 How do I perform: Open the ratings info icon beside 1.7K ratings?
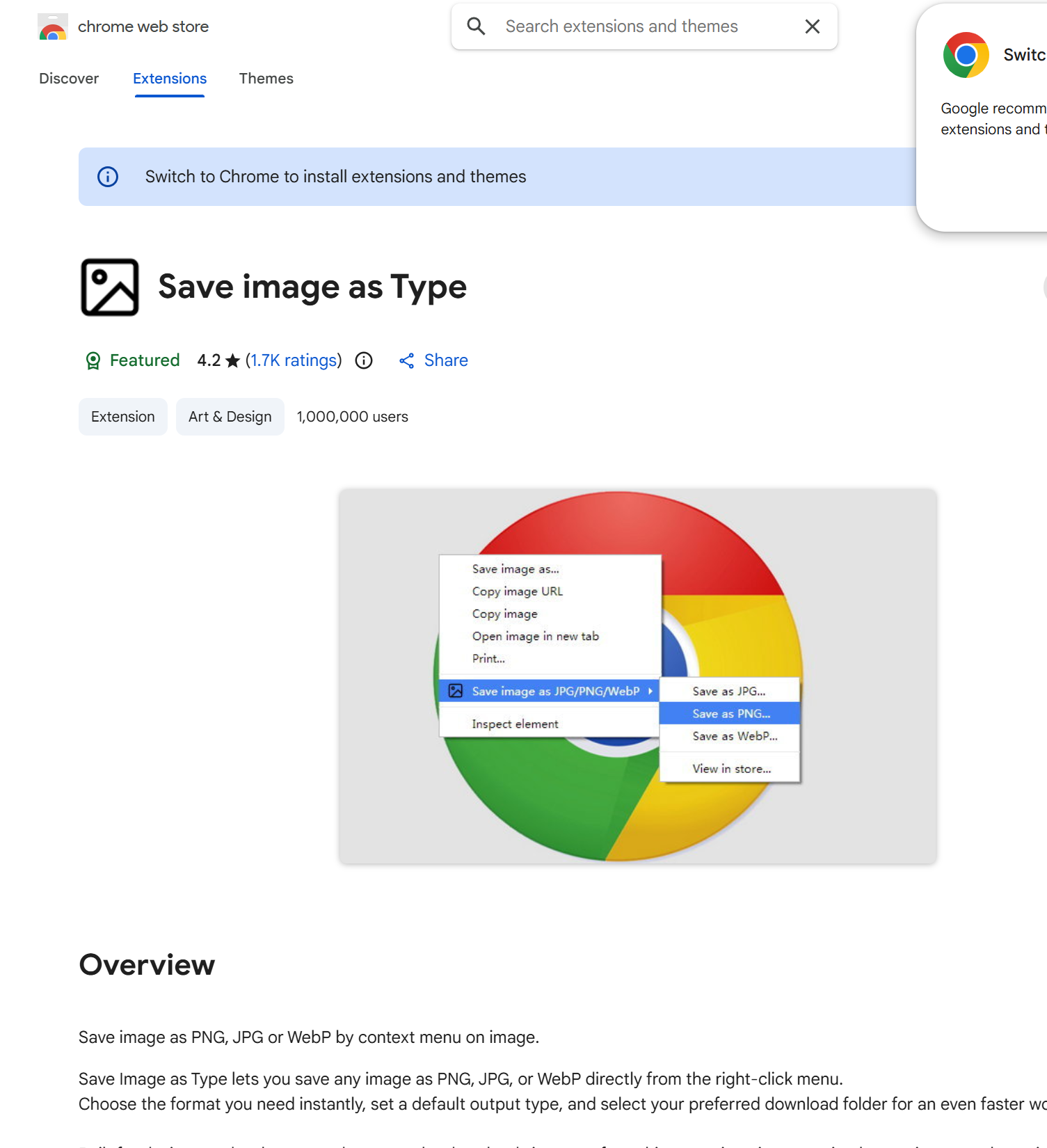pos(364,360)
